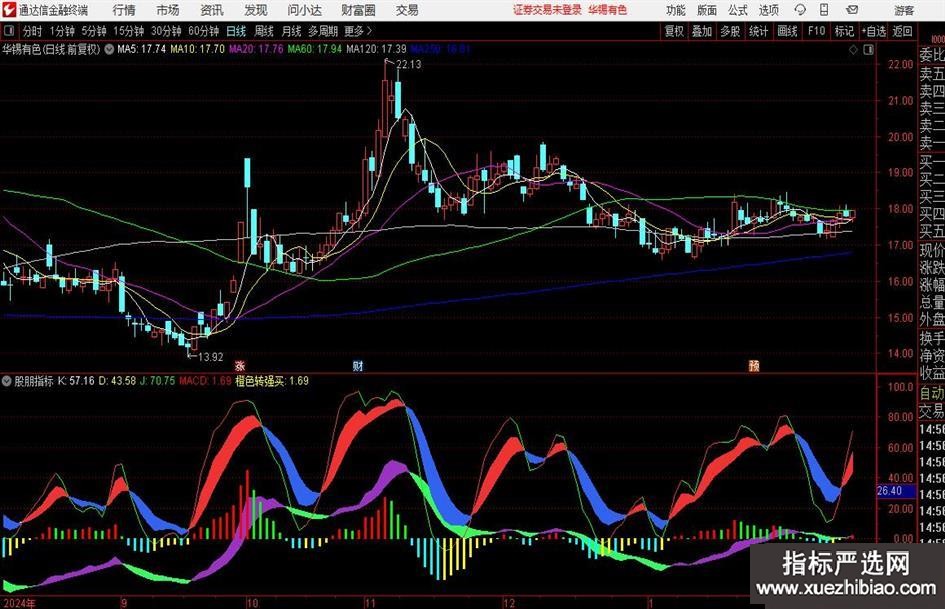Screen dimensions: 945x609
Task: Click 证券交易未登录 login link
Action: pyautogui.click(x=548, y=10)
